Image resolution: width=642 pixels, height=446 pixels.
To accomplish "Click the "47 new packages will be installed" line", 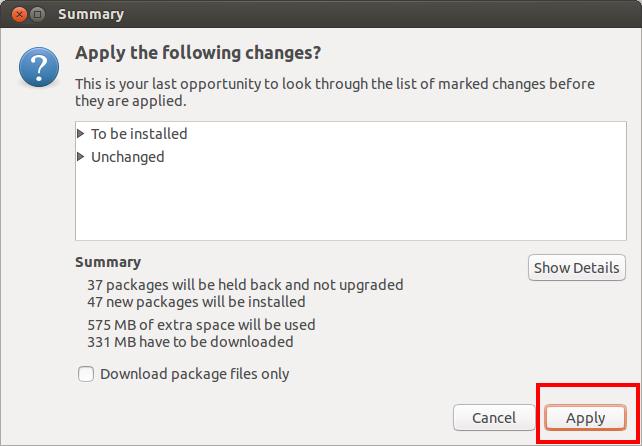I will [196, 301].
